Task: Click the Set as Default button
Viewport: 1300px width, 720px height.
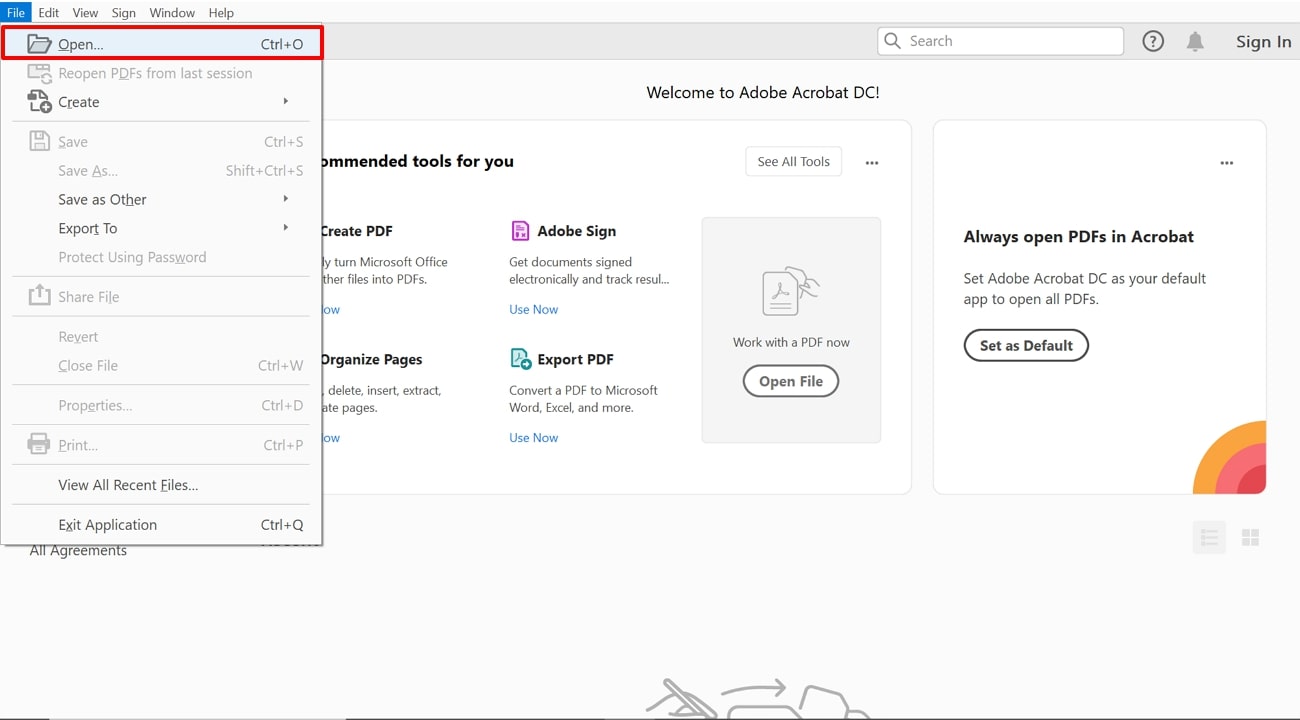Action: pos(1026,345)
